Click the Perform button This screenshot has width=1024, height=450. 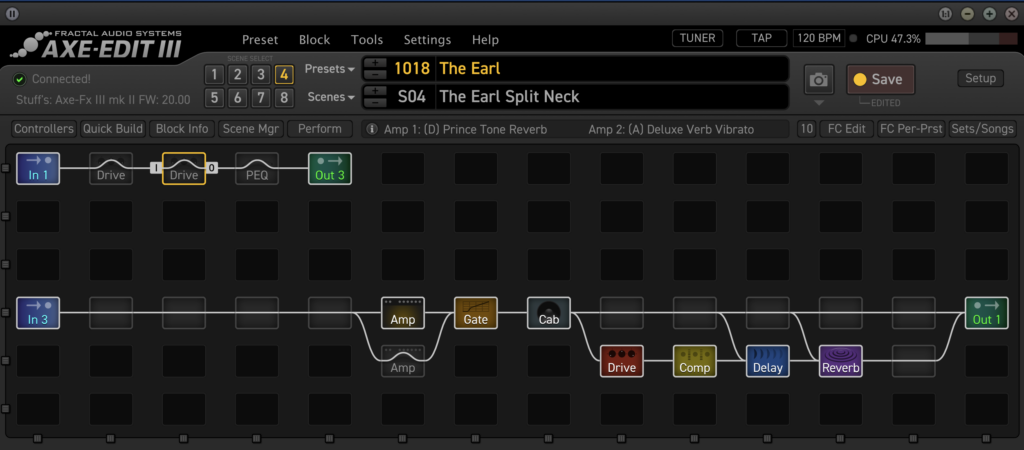(x=320, y=129)
